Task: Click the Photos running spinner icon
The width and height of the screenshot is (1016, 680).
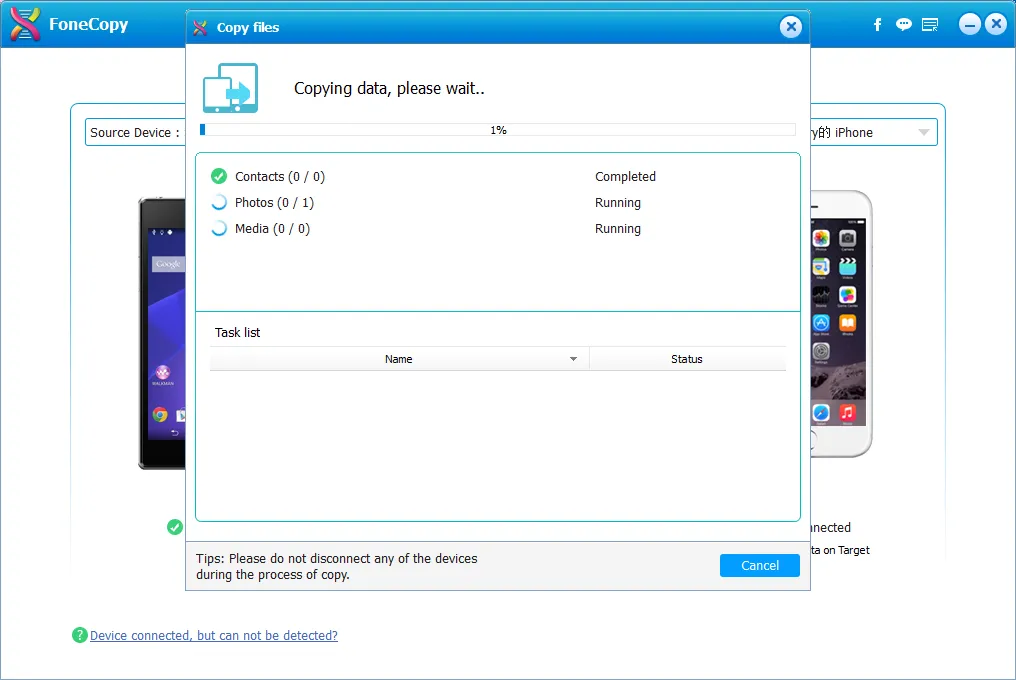Action: (x=219, y=202)
